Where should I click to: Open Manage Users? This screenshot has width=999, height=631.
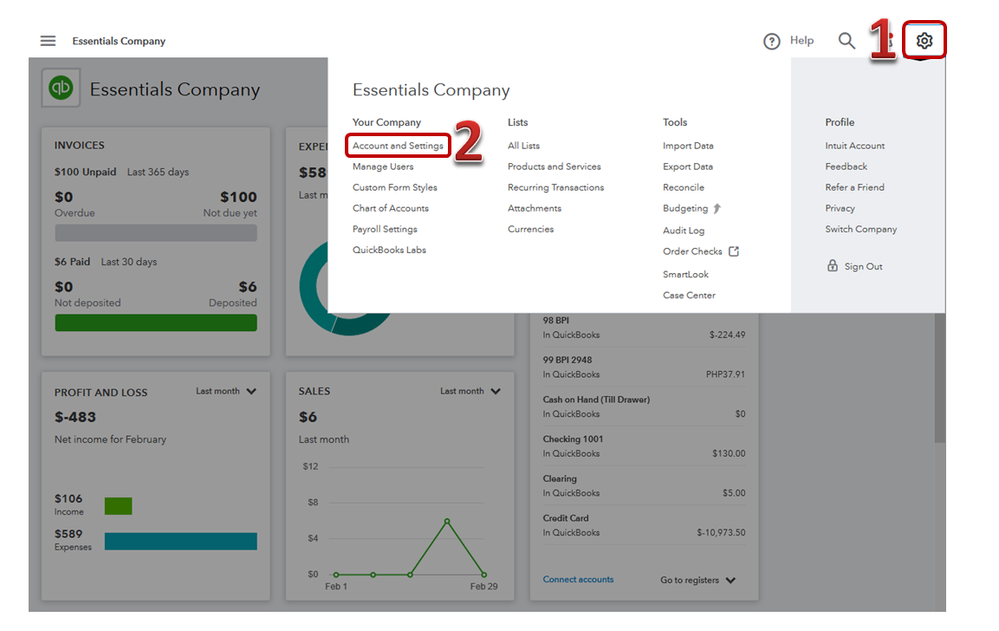pos(383,166)
